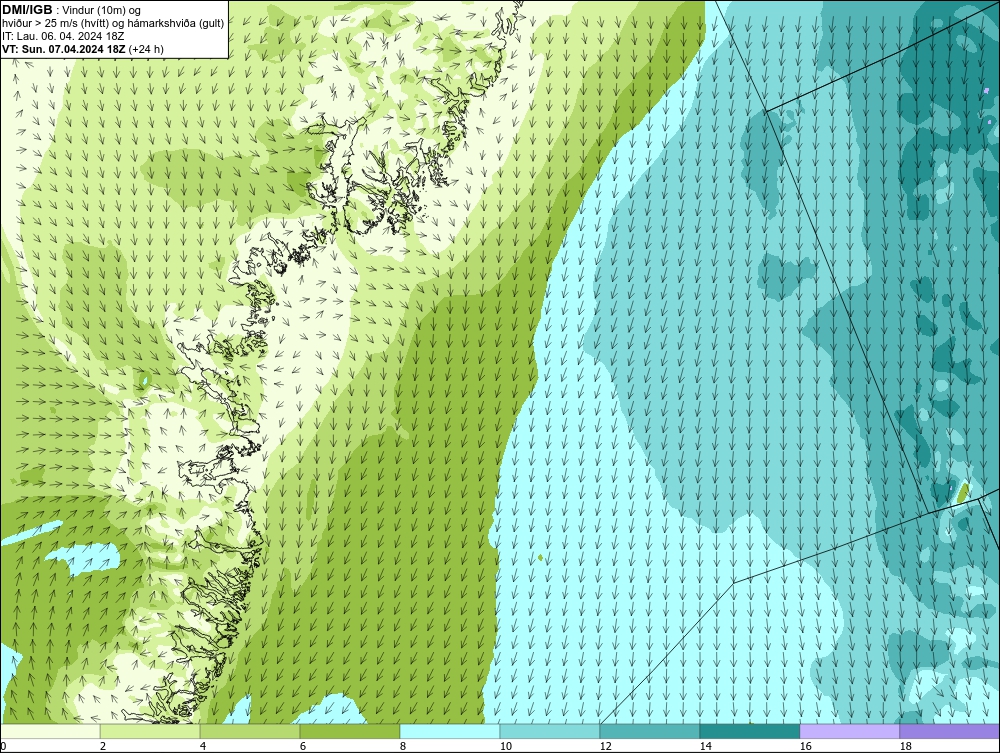Click the 2–4 m/s light green swatch
Viewport: 1000px width, 753px height.
click(150, 731)
